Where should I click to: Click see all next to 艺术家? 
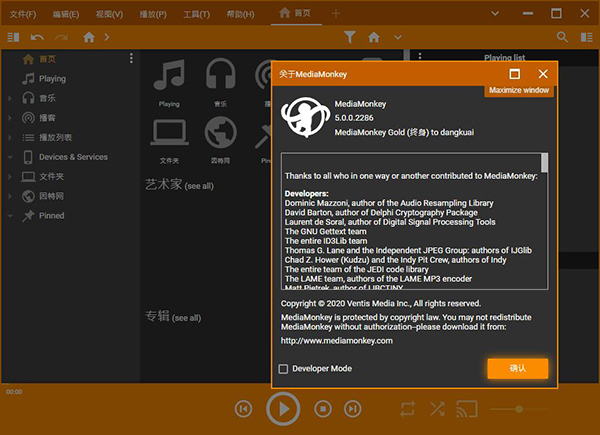(199, 186)
